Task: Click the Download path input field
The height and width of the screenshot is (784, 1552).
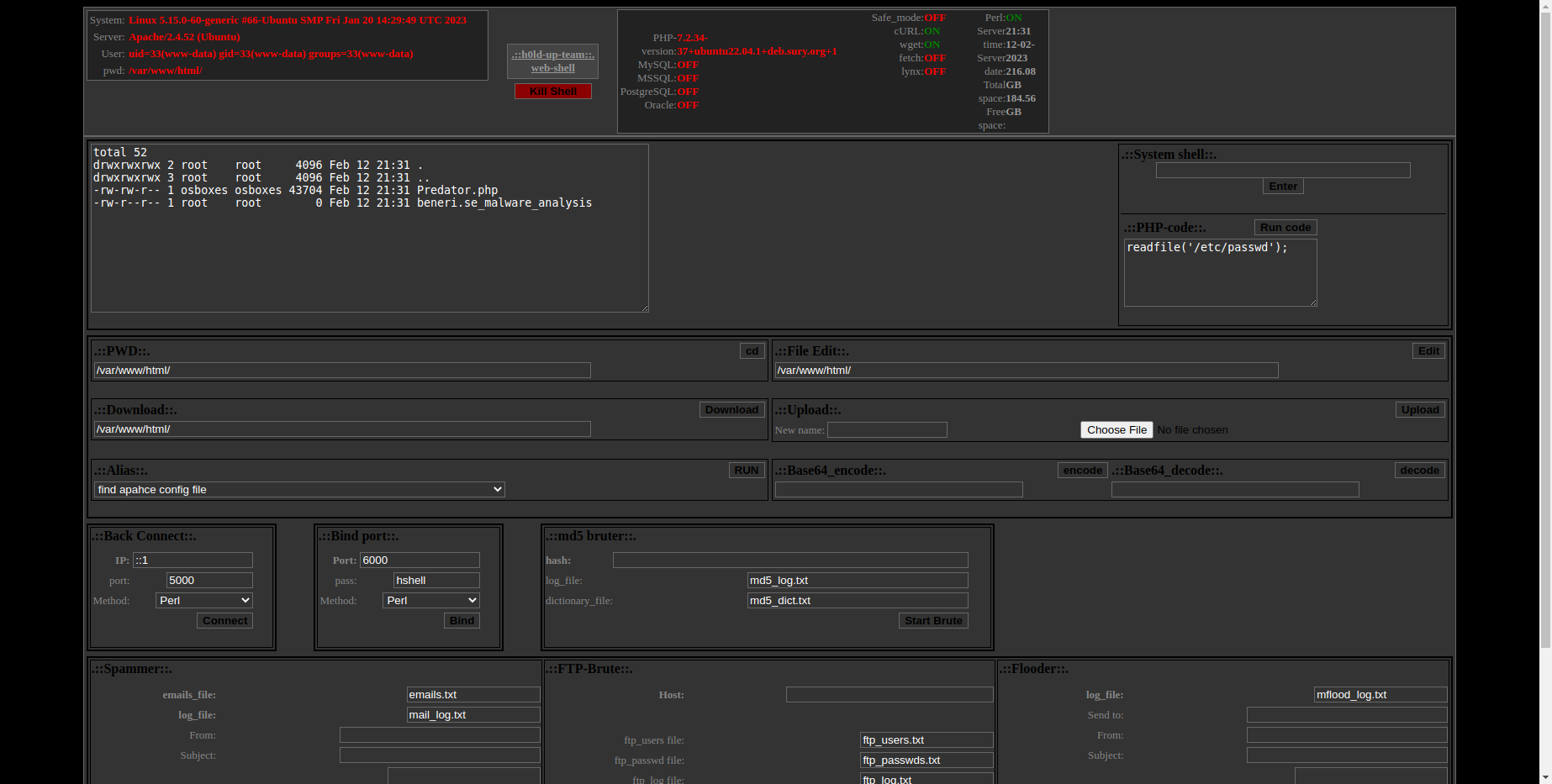Action: pos(342,429)
